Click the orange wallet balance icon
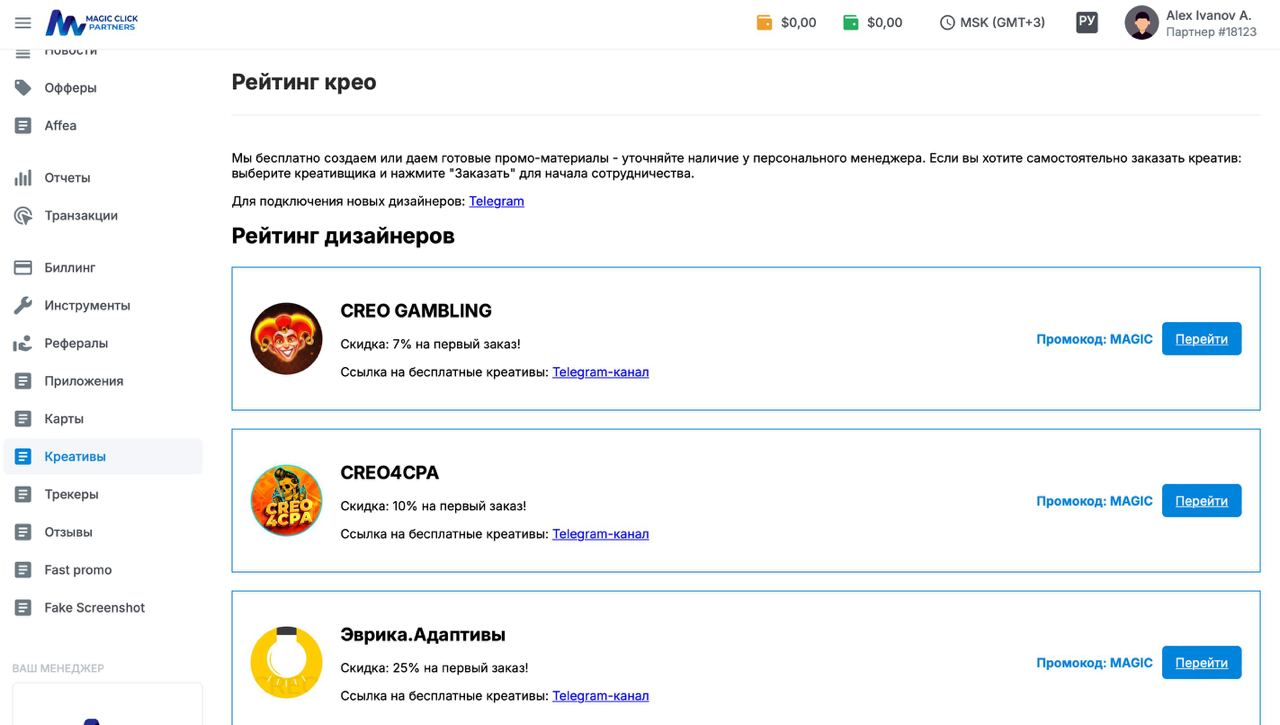1280x725 pixels. [x=765, y=22]
